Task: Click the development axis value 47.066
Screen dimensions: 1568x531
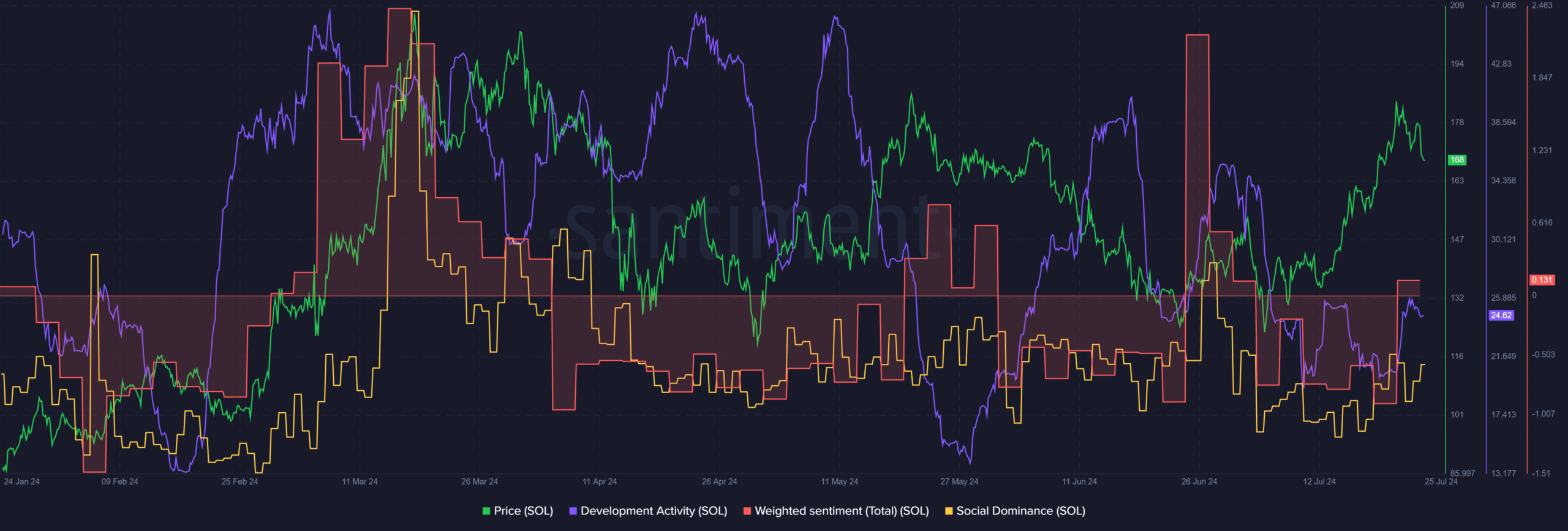Action: point(1504,6)
